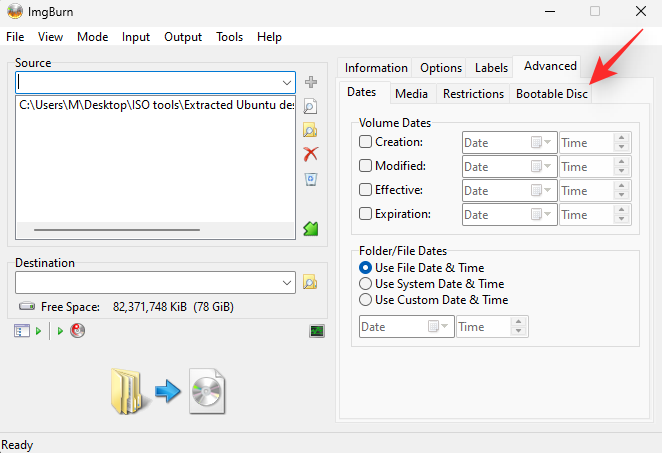
Task: Open the View menu
Action: coord(50,37)
